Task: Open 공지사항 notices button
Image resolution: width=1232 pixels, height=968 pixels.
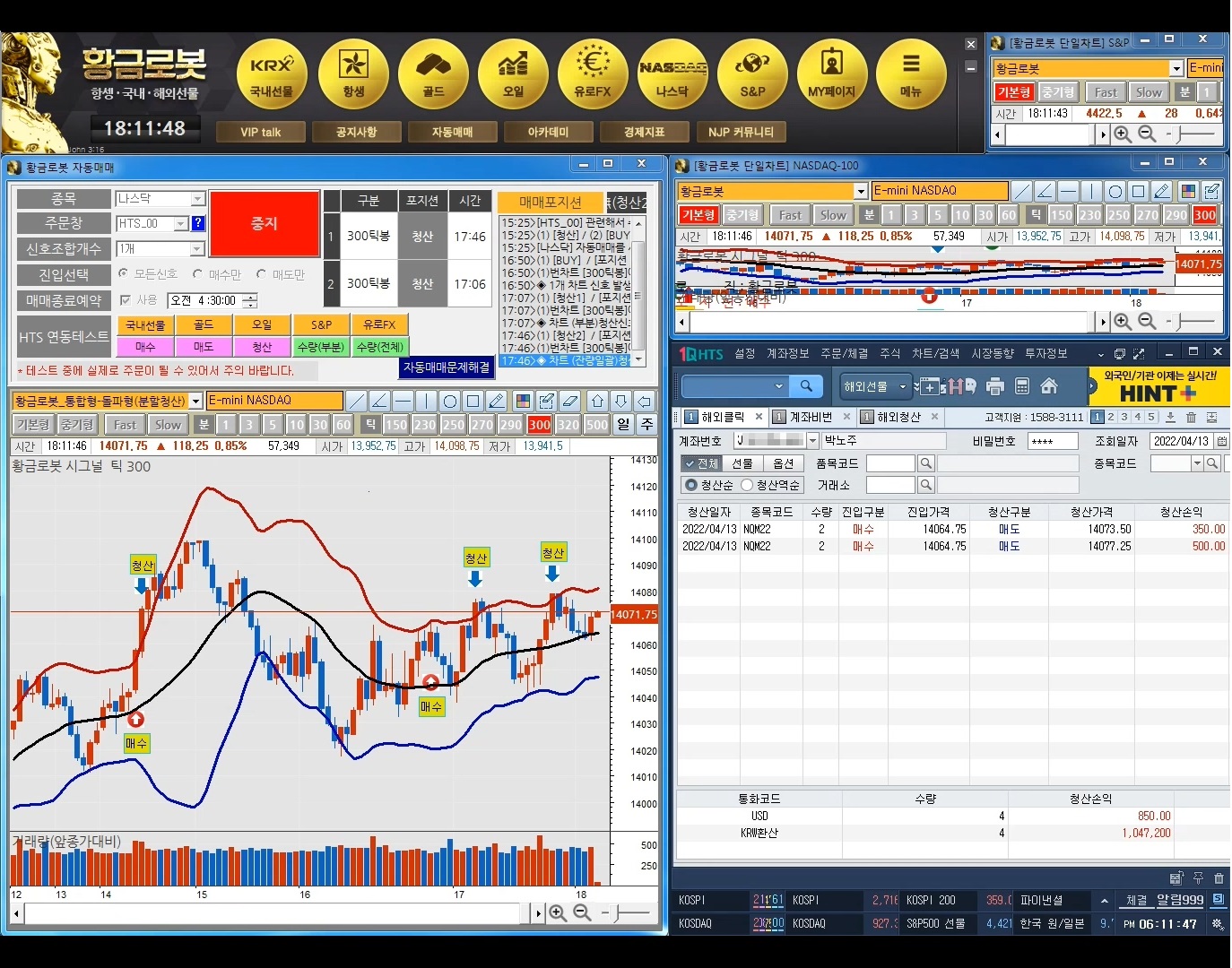Action: (x=356, y=132)
